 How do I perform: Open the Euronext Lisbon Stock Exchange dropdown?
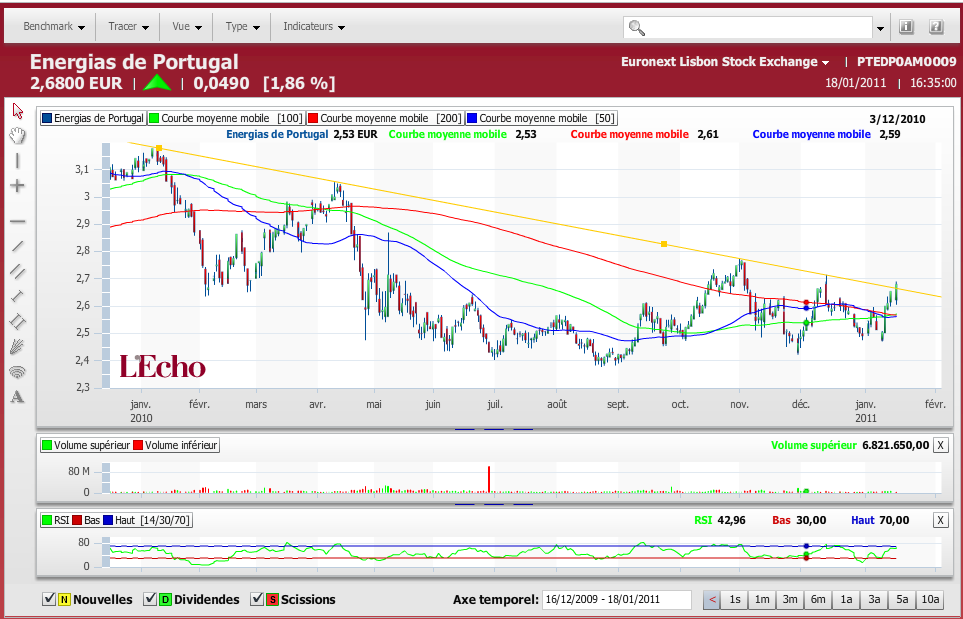click(725, 61)
